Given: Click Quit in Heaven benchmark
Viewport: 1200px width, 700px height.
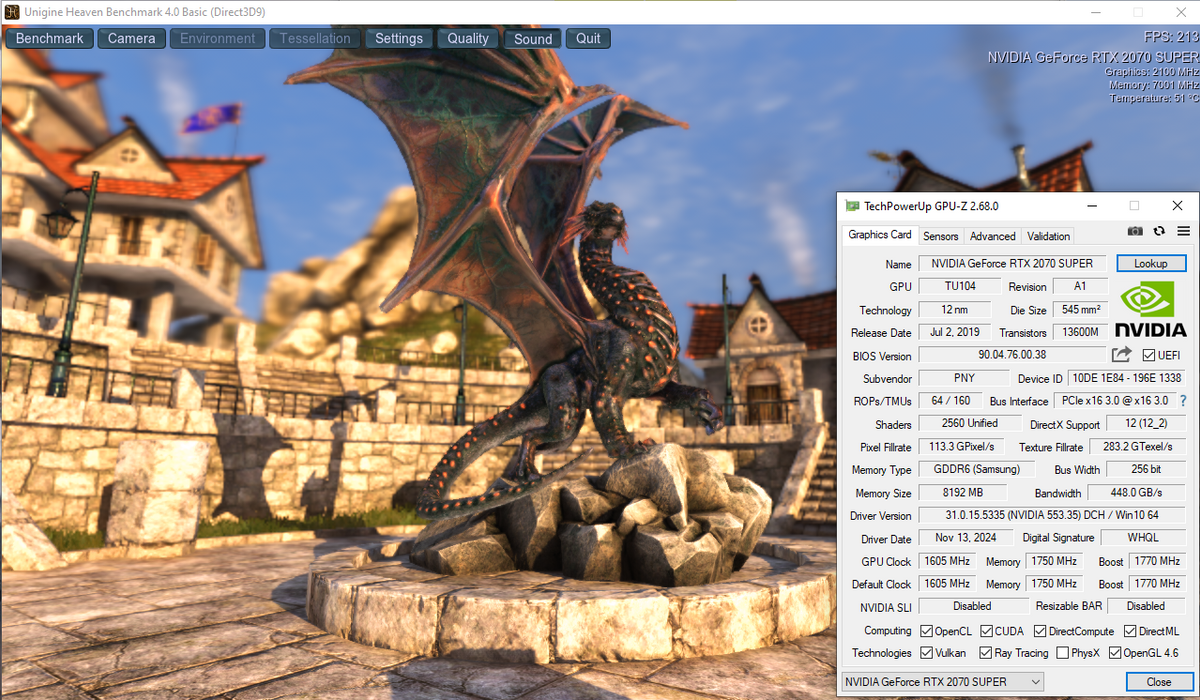Looking at the screenshot, I should tap(588, 38).
